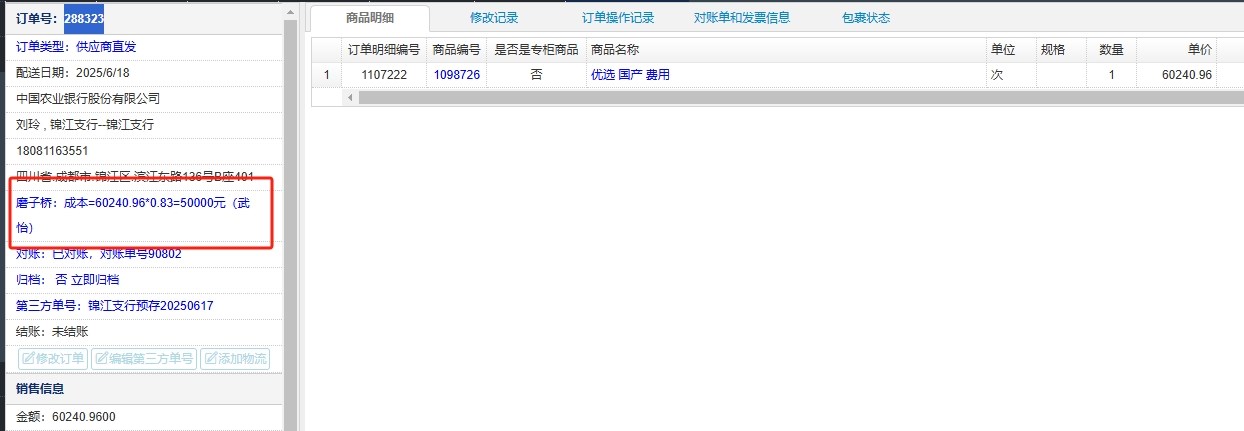Select the order number 288323
The height and width of the screenshot is (431, 1244).
point(84,18)
